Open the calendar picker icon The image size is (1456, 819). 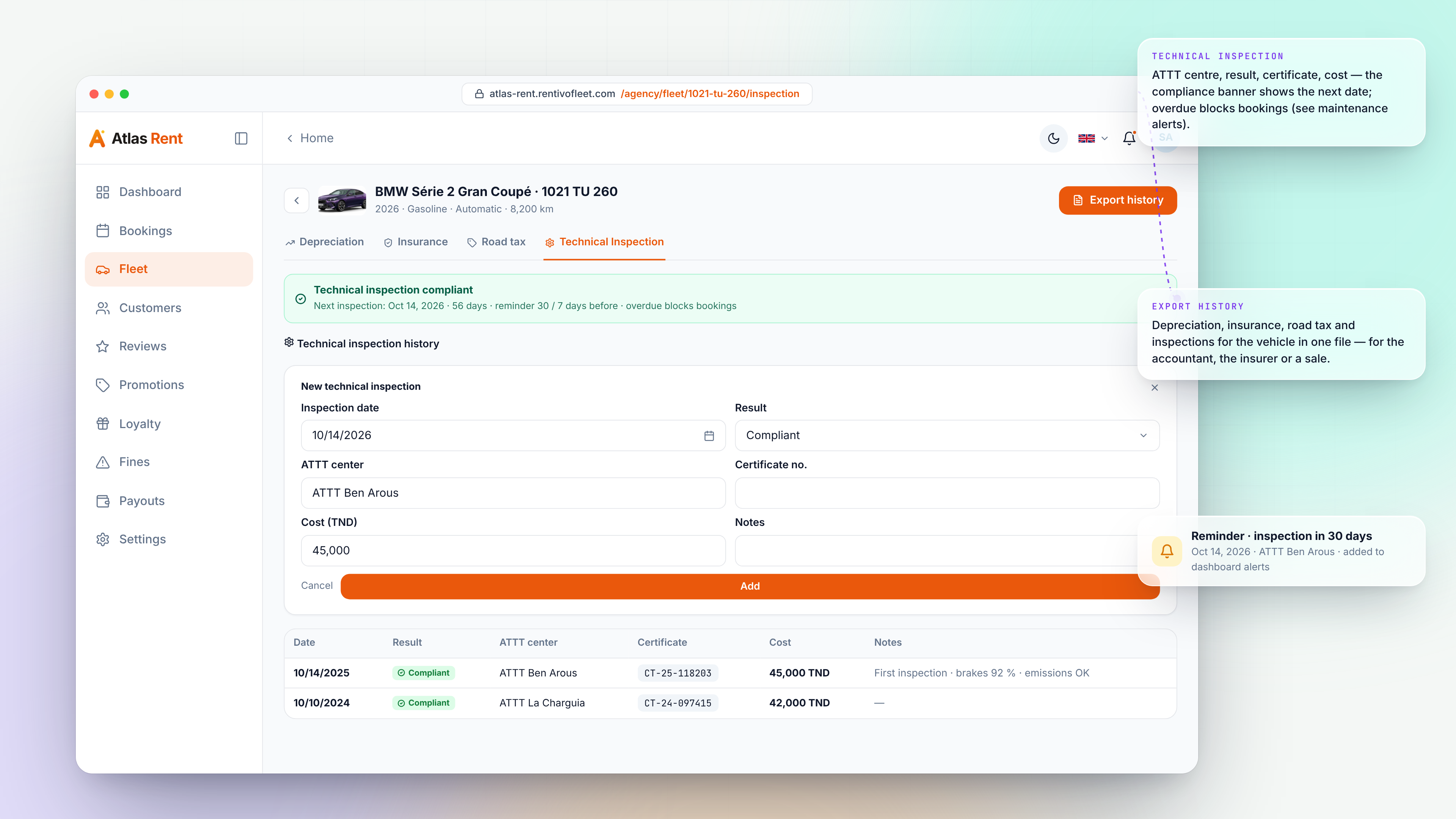[x=709, y=436]
